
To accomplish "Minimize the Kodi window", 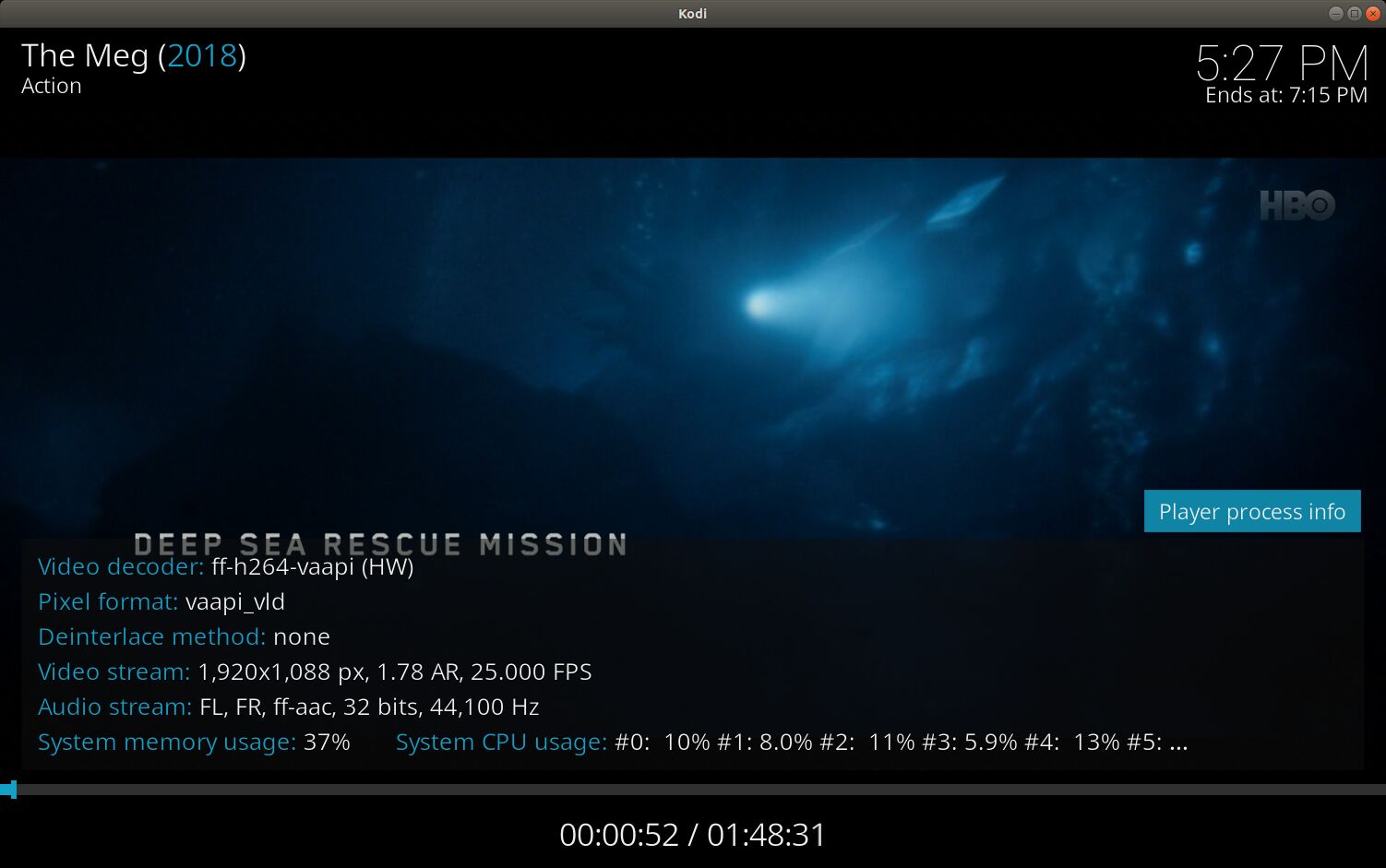I will (1335, 13).
